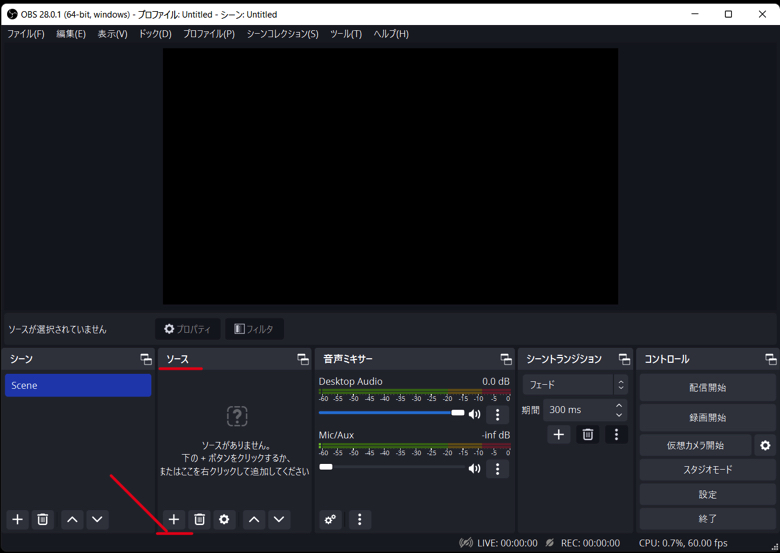Open the プロファイル(P) menu
This screenshot has width=780, height=553.
coord(209,34)
